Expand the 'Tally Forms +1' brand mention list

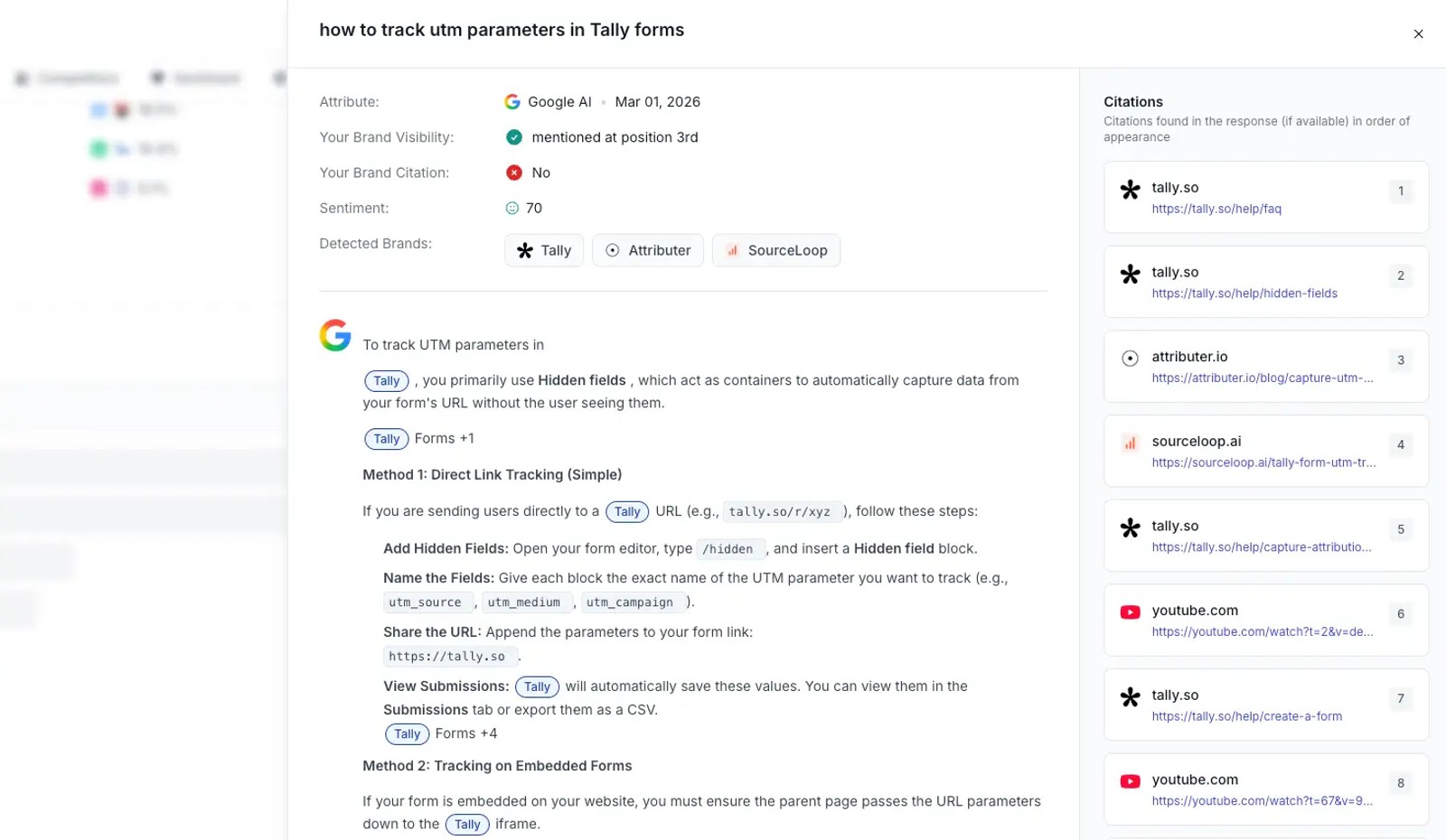click(445, 438)
